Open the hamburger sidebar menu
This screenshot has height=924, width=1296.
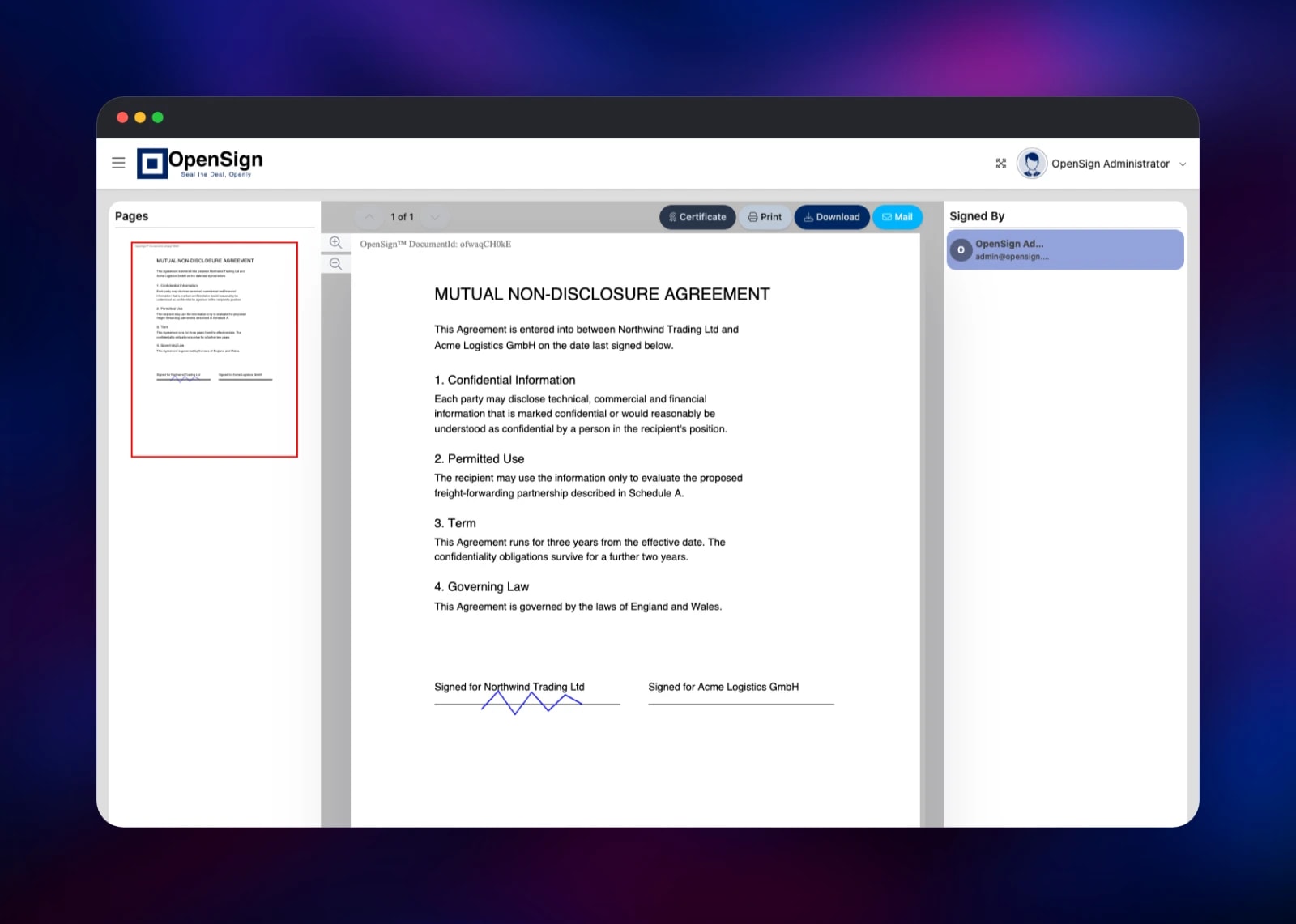click(118, 163)
